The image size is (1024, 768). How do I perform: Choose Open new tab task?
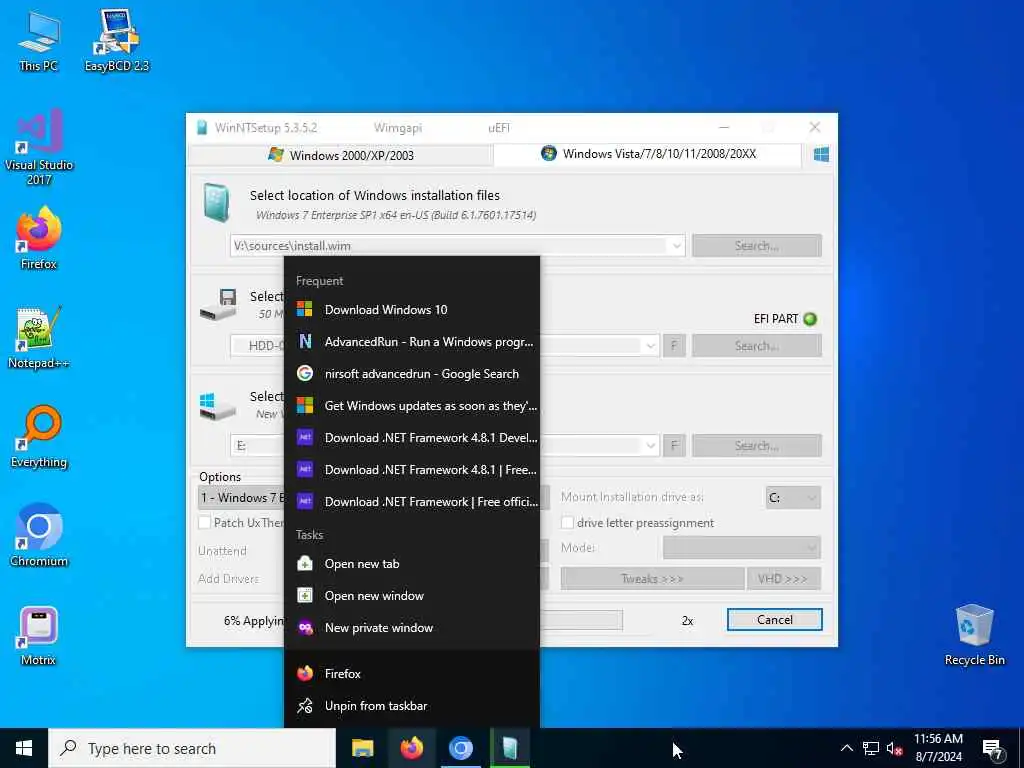[x=412, y=564]
